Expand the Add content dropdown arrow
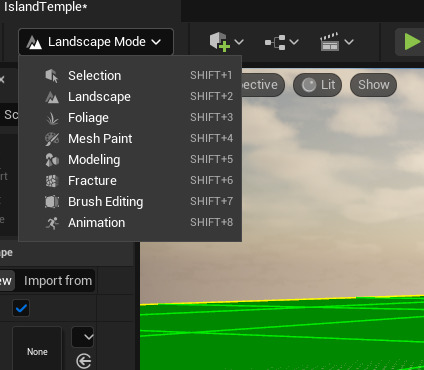This screenshot has width=424, height=370. pyautogui.click(x=239, y=42)
